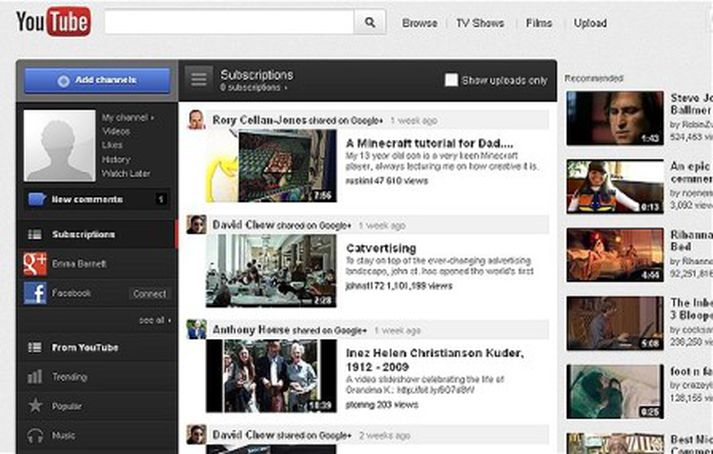Open the Minecraft tutorial video thumbnail

pyautogui.click(x=271, y=166)
